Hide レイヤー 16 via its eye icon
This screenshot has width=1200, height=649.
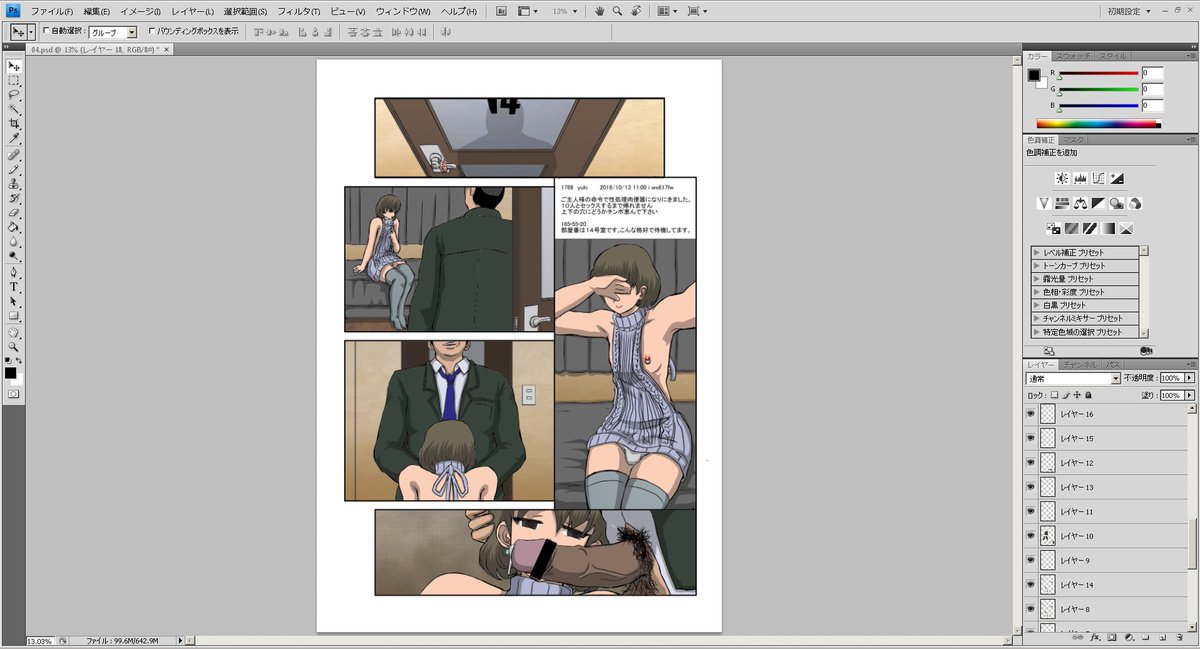pos(1031,413)
